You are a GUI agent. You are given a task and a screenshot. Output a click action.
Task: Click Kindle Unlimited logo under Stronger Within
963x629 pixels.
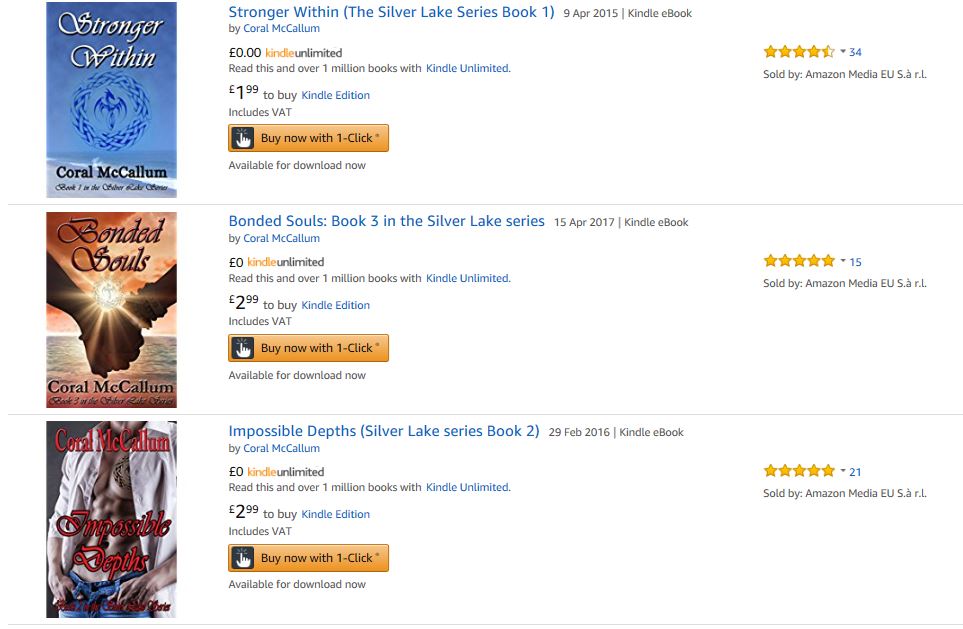point(303,52)
